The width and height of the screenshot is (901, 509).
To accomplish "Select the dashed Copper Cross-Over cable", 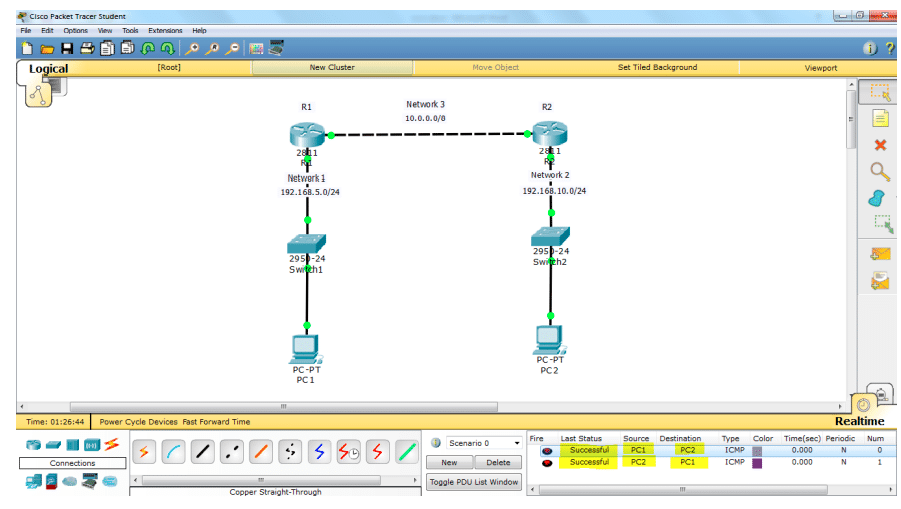I will pos(232,453).
